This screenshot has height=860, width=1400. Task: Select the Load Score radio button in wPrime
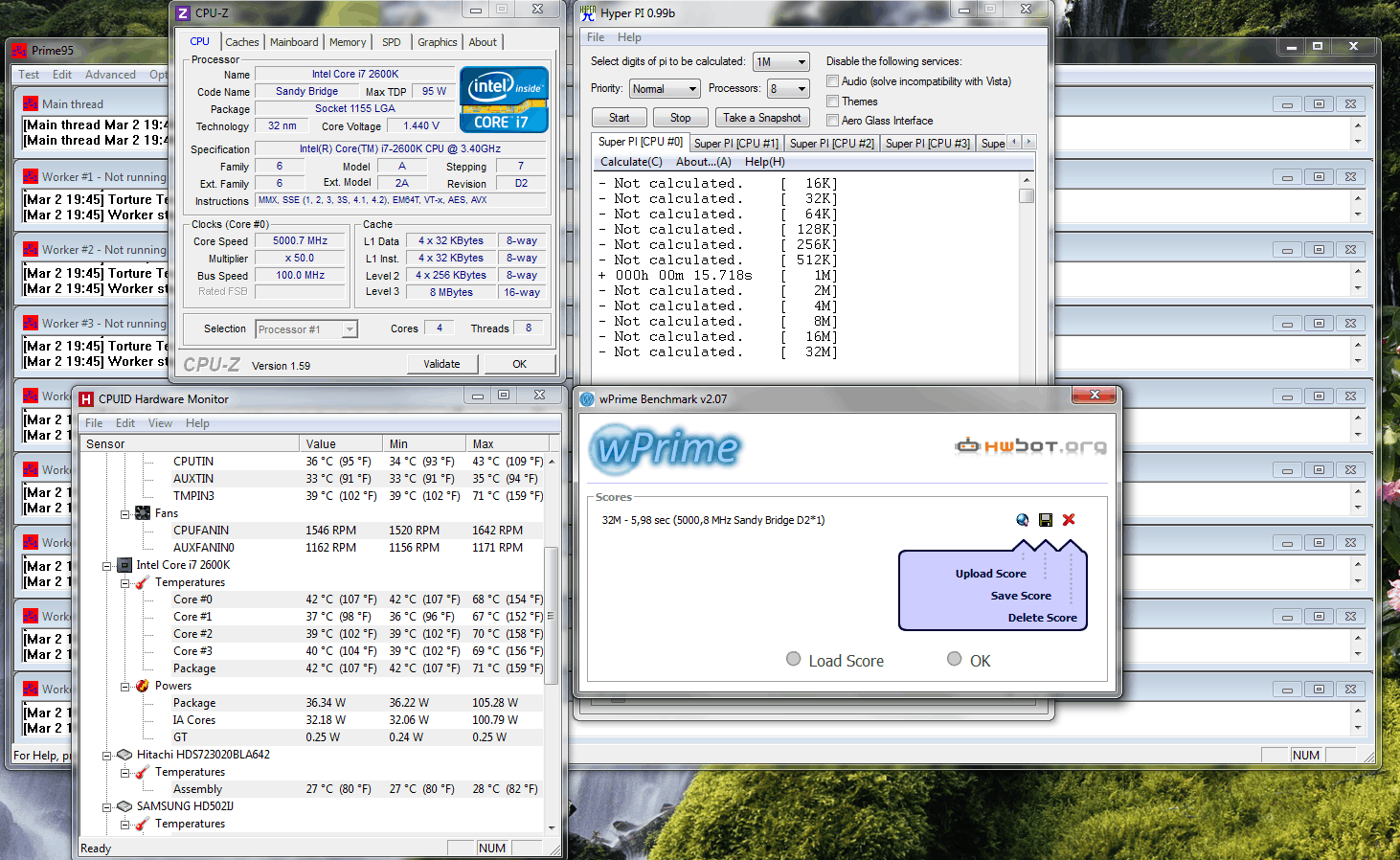[793, 659]
